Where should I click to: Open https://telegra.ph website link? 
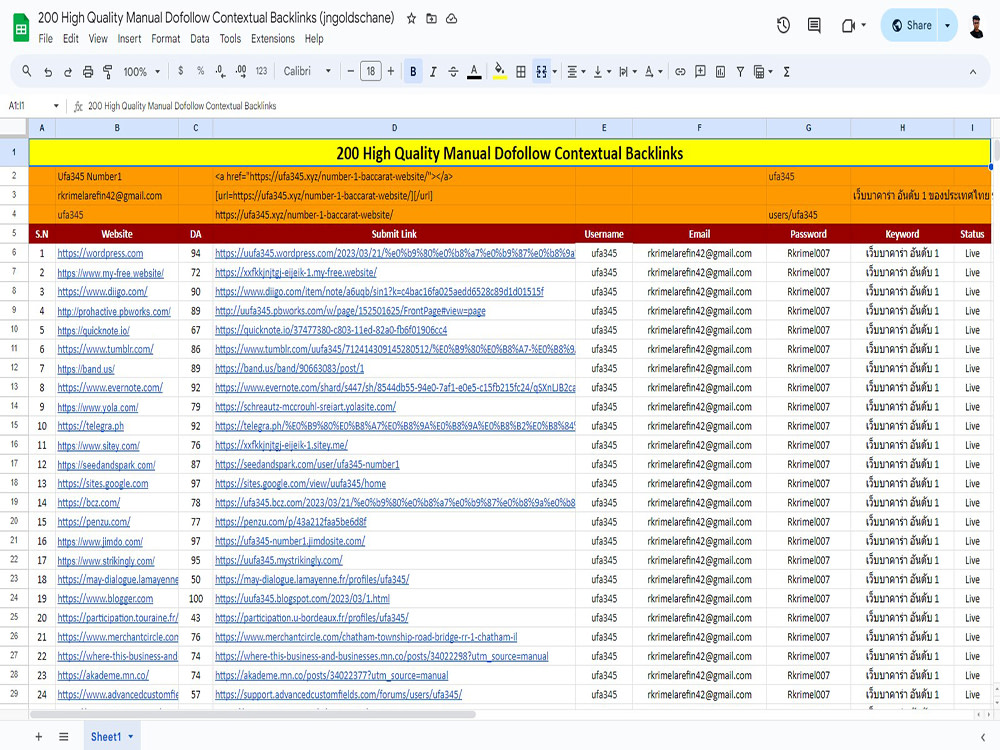click(x=91, y=426)
